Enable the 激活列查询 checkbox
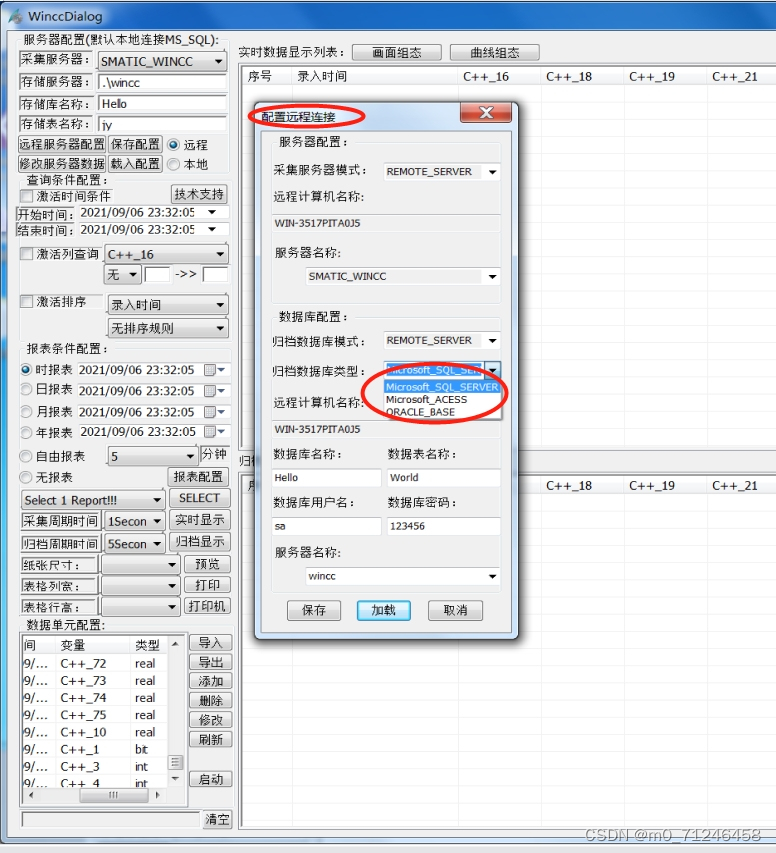This screenshot has width=776, height=853. [26, 254]
